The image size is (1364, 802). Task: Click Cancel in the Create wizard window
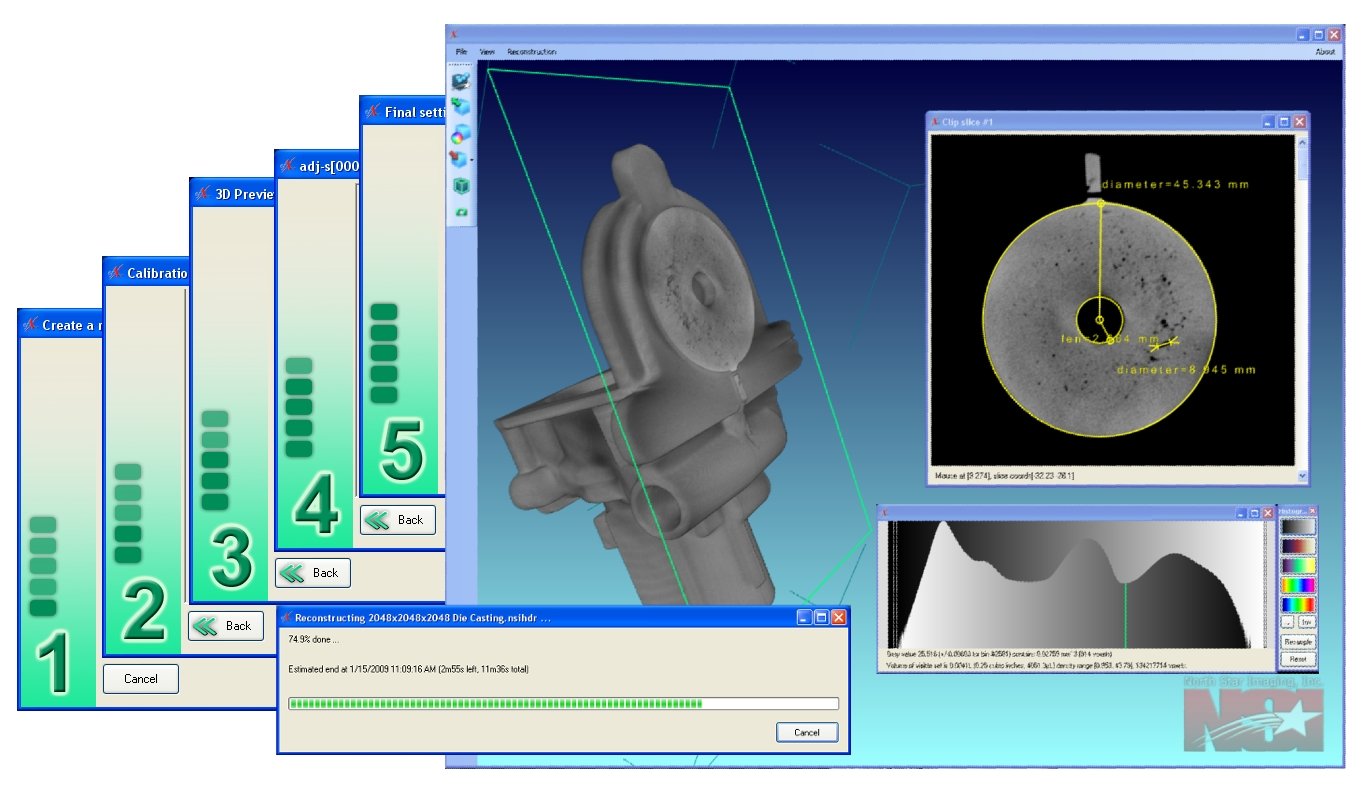click(x=141, y=679)
